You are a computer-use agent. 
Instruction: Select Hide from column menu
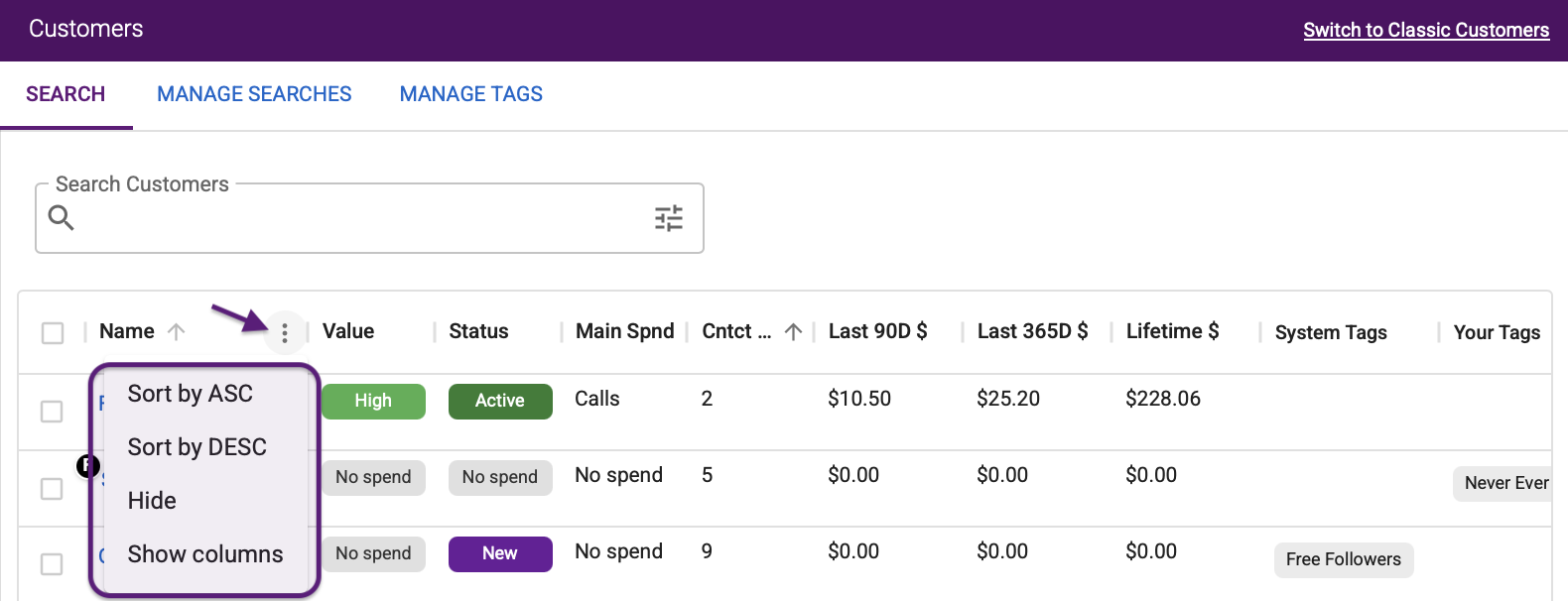click(x=152, y=501)
